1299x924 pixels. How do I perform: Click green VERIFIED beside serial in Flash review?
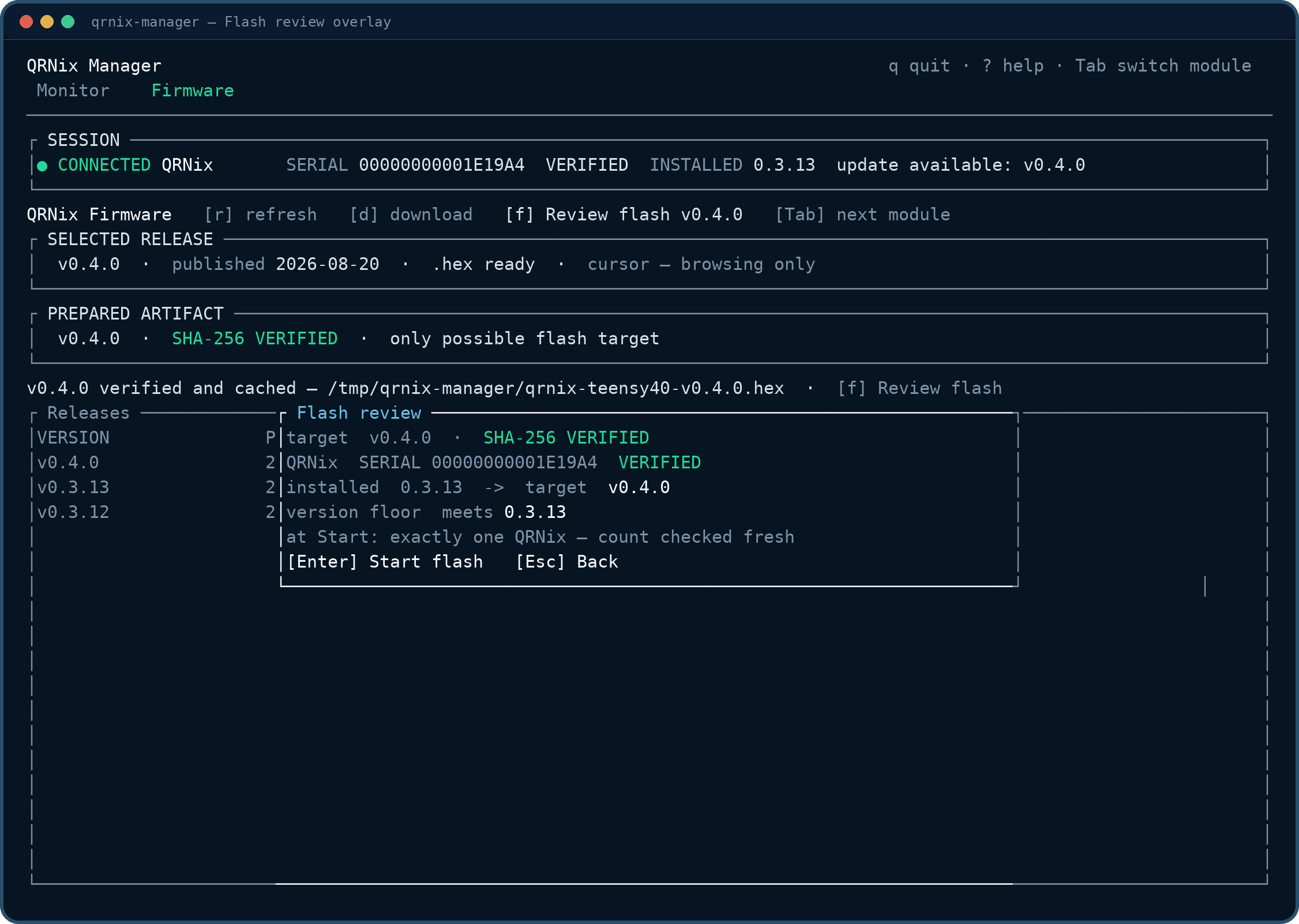pos(659,463)
